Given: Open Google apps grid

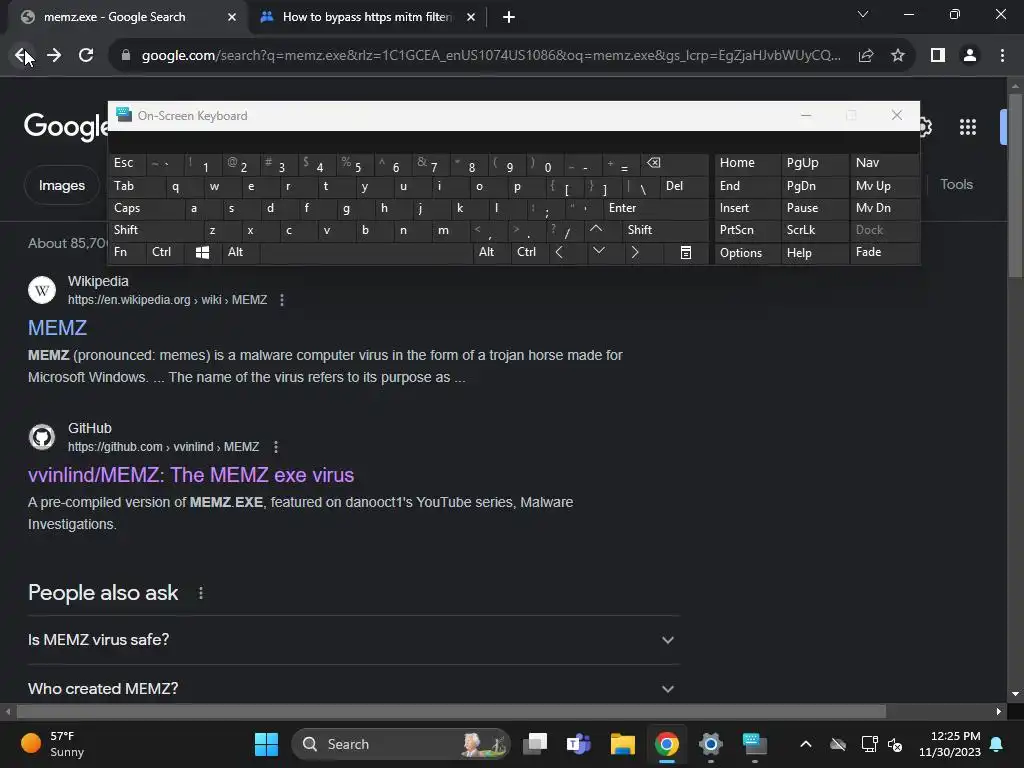Looking at the screenshot, I should pyautogui.click(x=968, y=127).
